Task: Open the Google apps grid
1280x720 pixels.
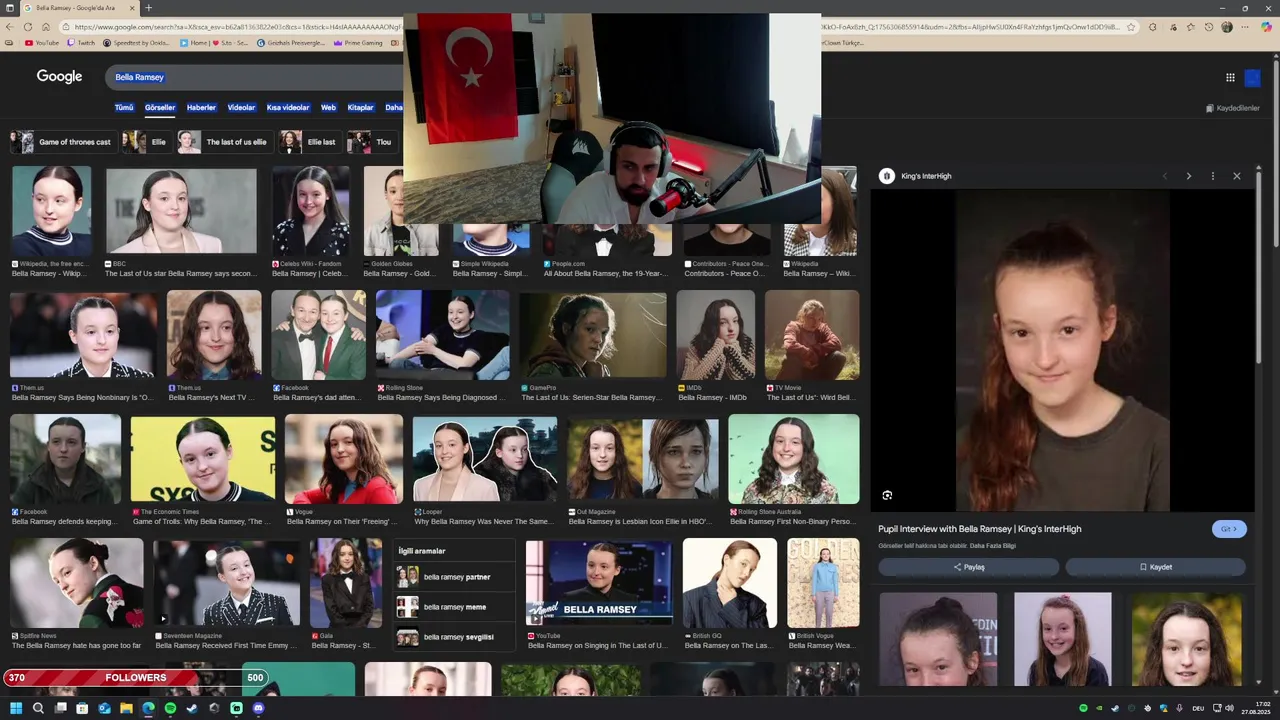Action: [1230, 77]
